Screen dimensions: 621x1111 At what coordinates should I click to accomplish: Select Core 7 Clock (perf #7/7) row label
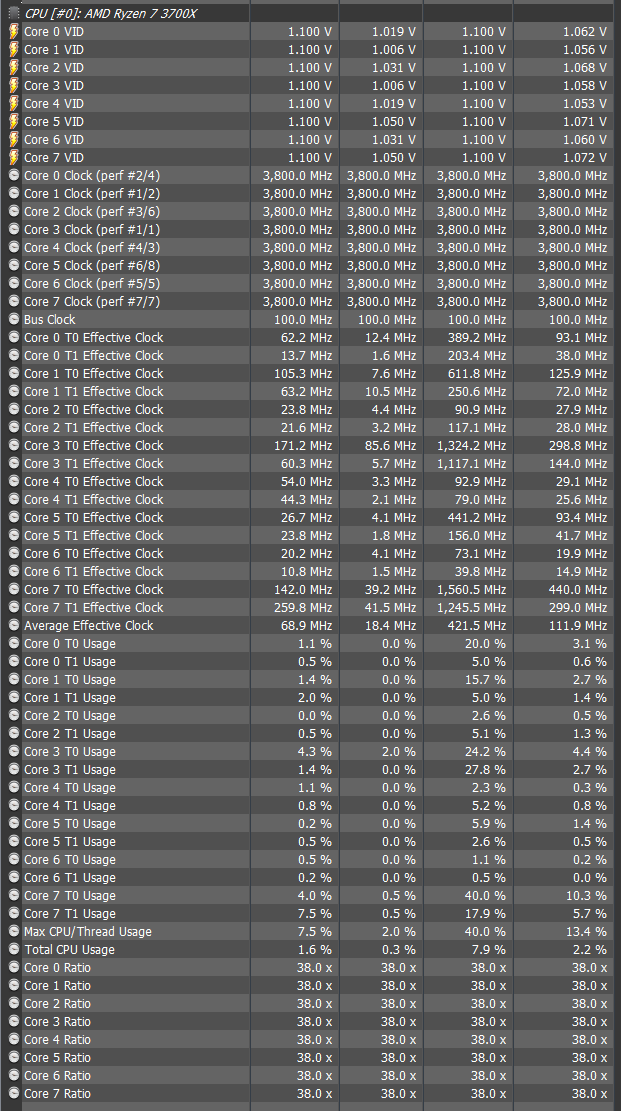(91, 301)
